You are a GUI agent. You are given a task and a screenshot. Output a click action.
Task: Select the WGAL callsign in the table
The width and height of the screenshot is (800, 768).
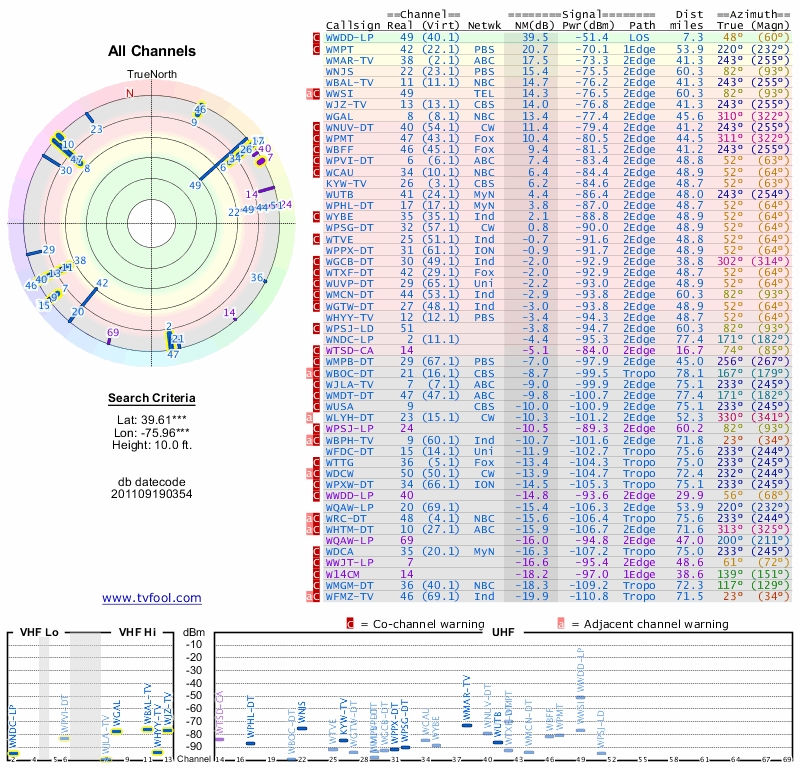(340, 116)
